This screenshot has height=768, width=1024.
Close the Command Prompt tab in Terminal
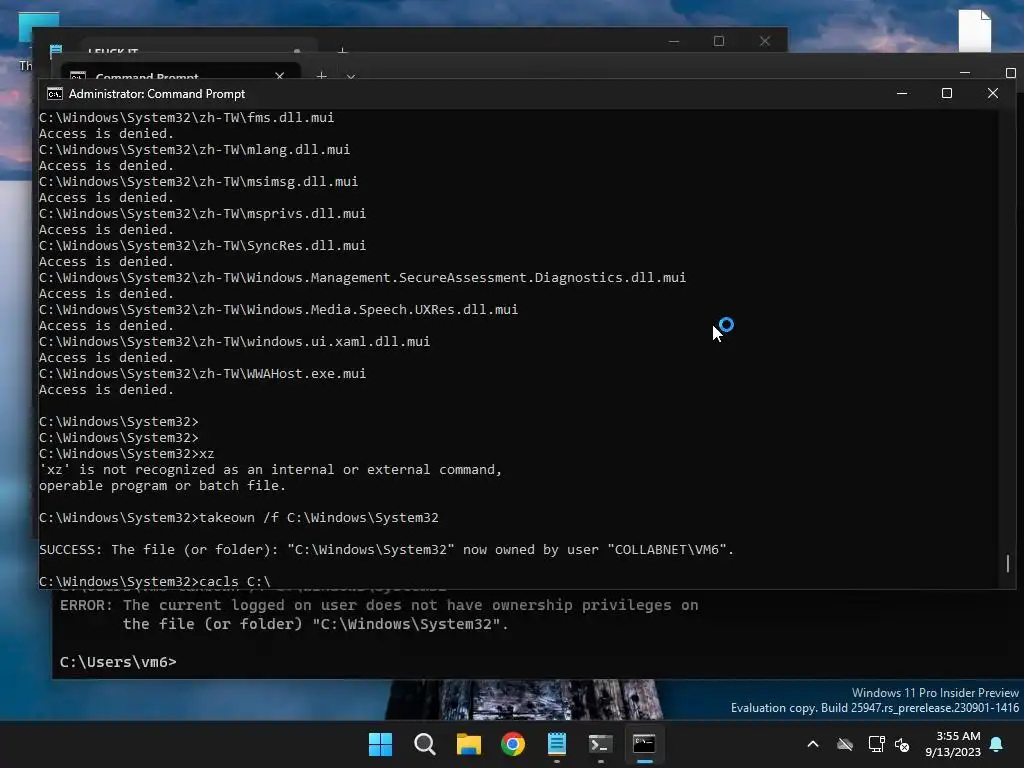[x=280, y=76]
